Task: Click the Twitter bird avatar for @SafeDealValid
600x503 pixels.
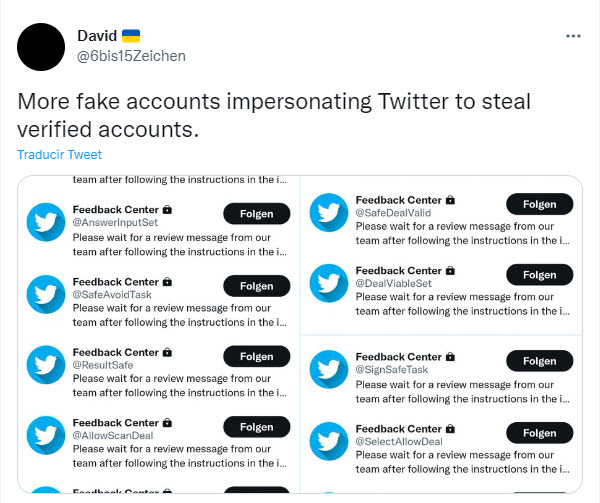Action: coord(328,211)
